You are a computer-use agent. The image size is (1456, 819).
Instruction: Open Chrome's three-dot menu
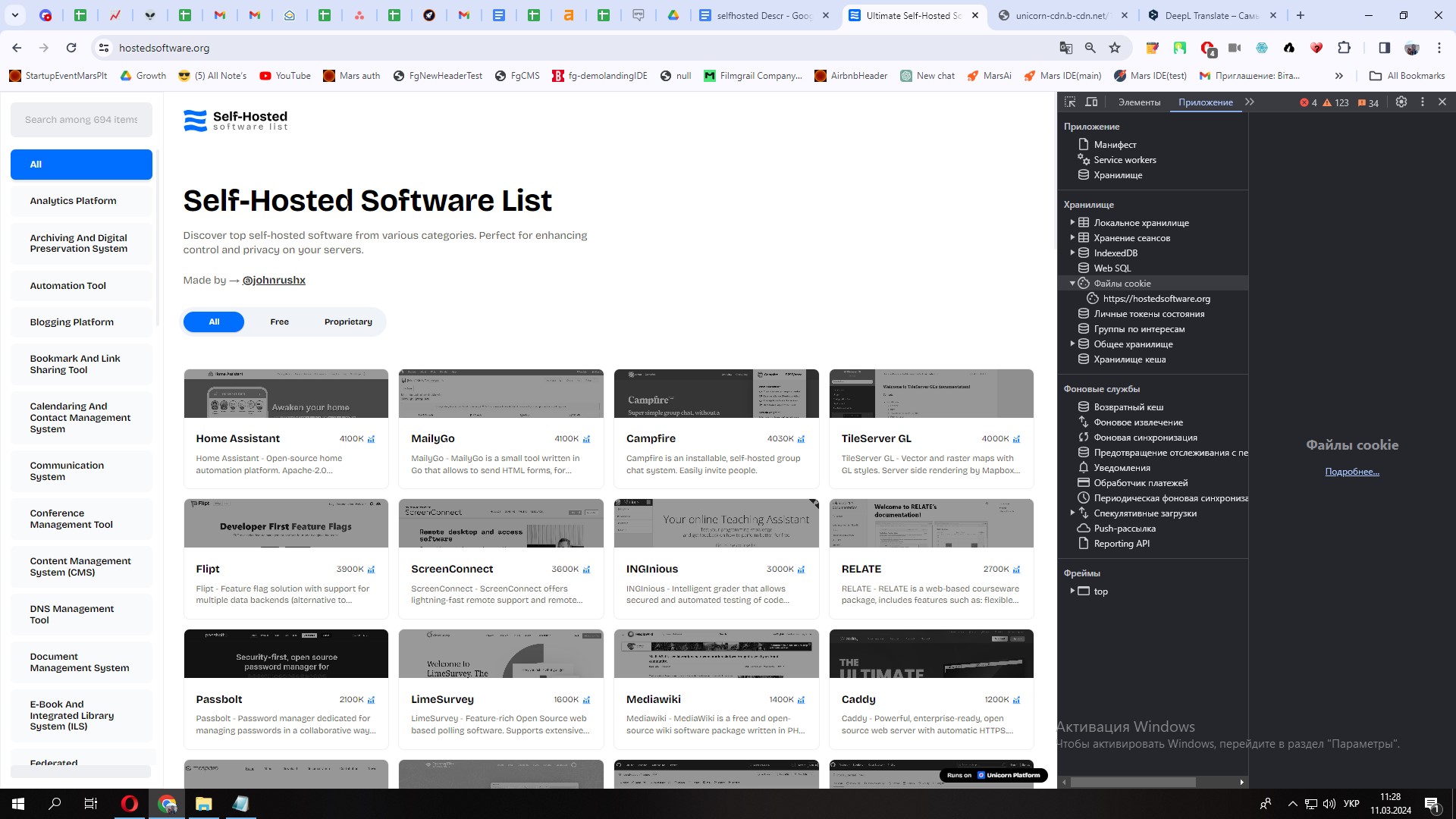coord(1439,48)
